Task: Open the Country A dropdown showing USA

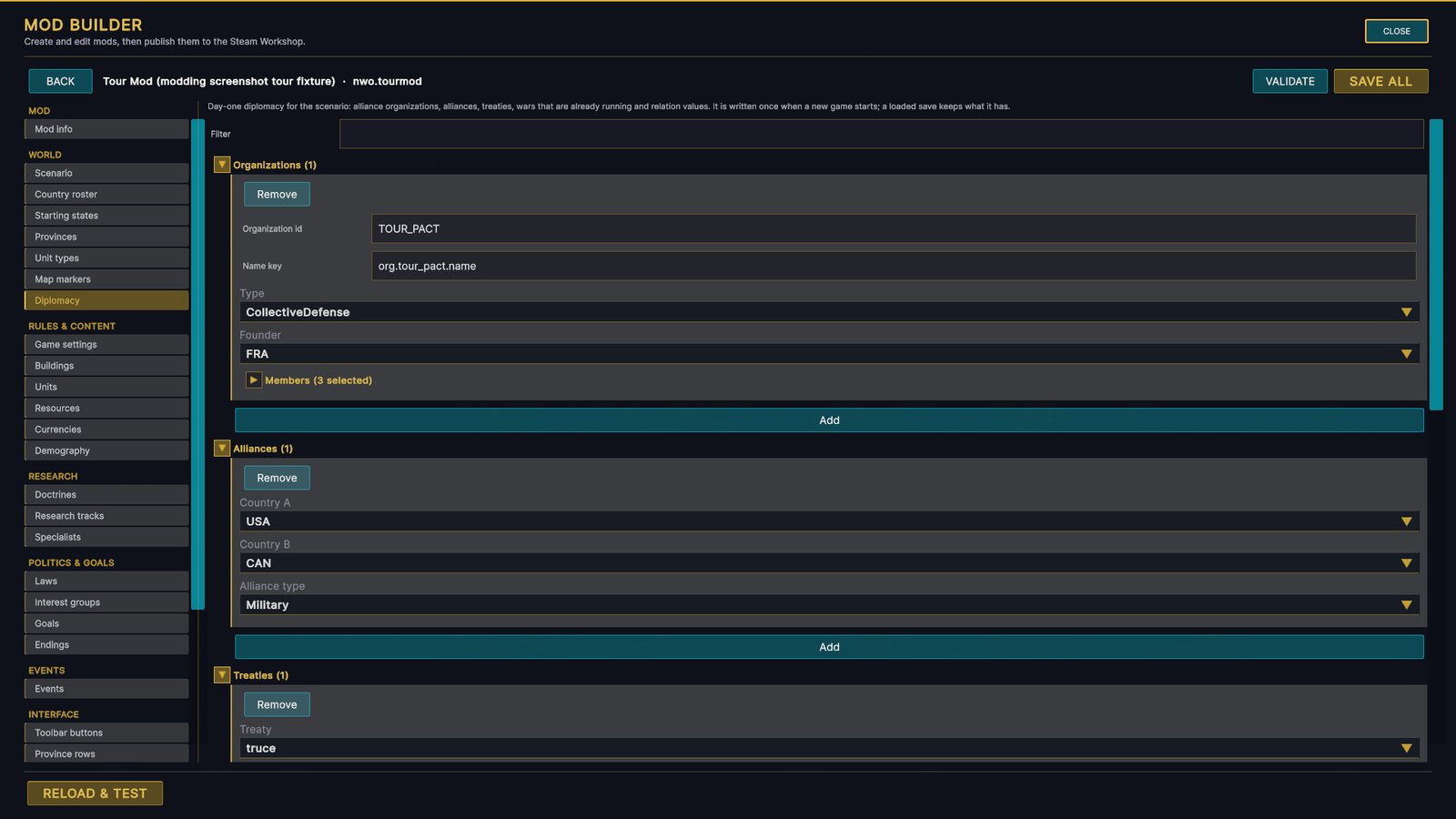Action: tap(829, 521)
